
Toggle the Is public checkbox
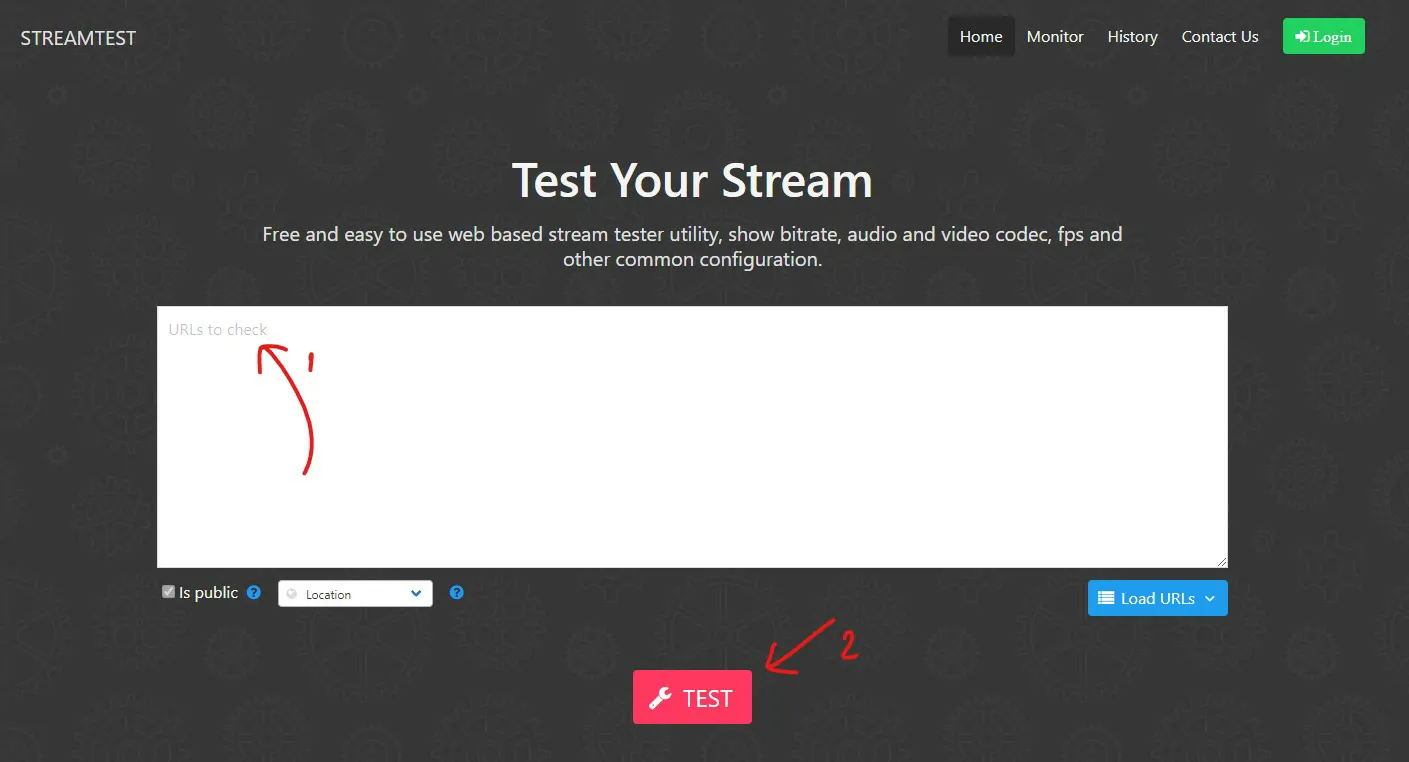[168, 592]
